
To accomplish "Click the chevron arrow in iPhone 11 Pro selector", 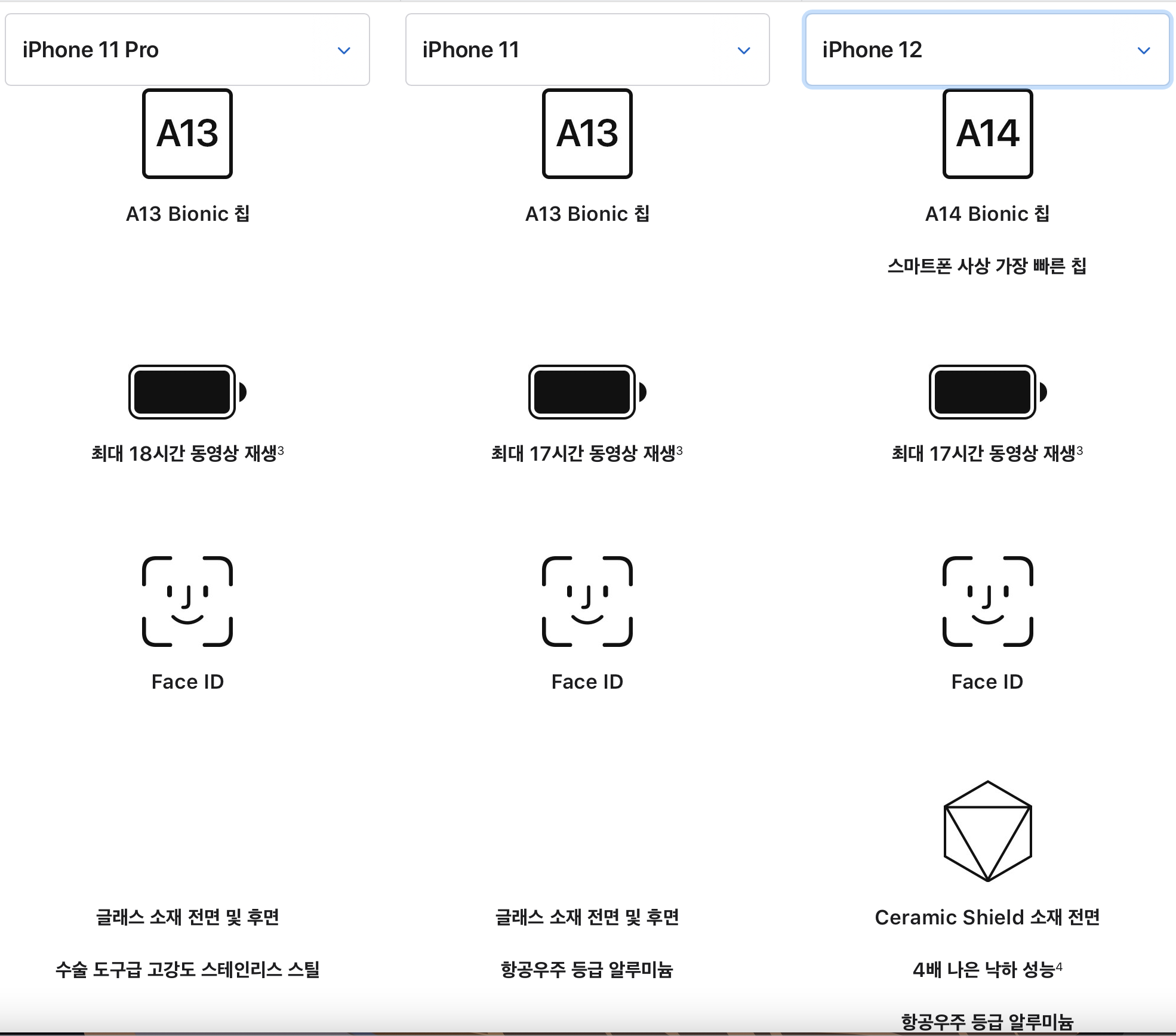I will tap(344, 51).
